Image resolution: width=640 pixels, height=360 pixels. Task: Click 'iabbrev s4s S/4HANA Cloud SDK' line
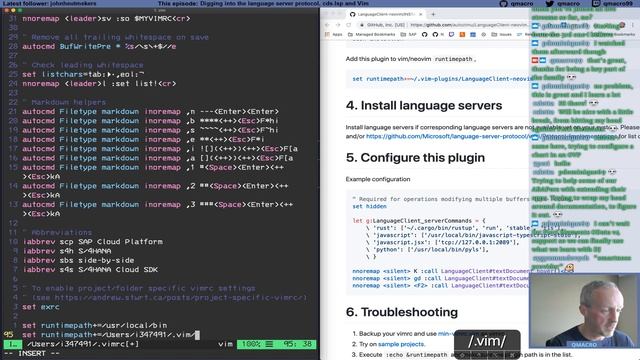click(90, 270)
